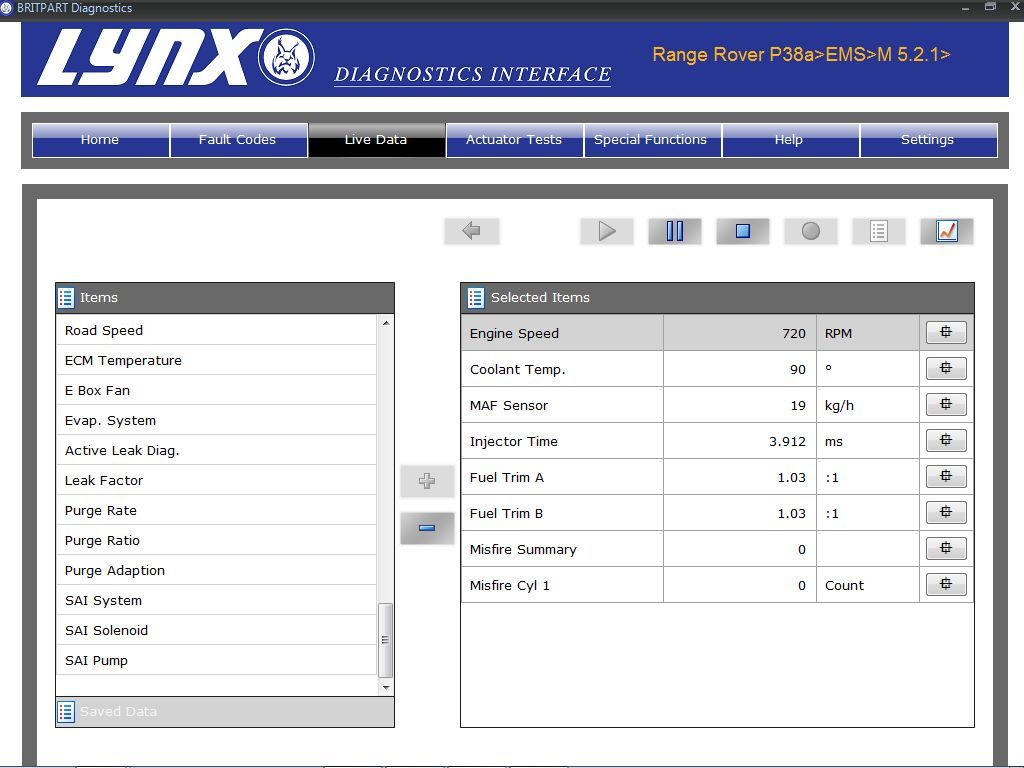Image resolution: width=1024 pixels, height=768 pixels.
Task: Open the Special Functions tab
Action: [653, 140]
